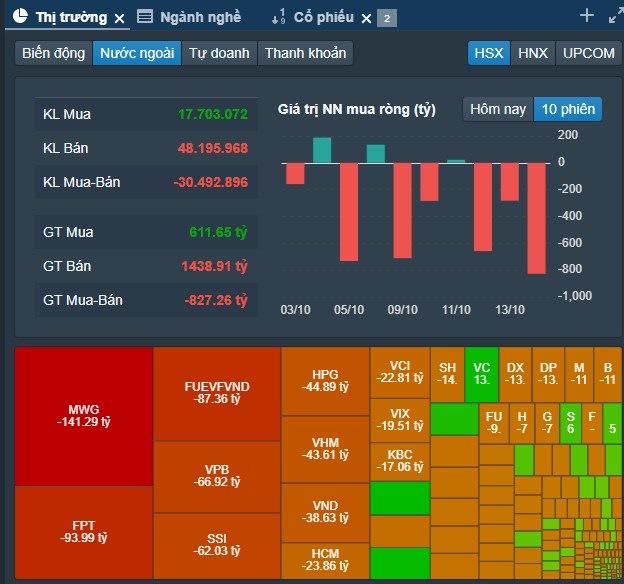Click the lowest red bar after 13/10

tap(536, 219)
